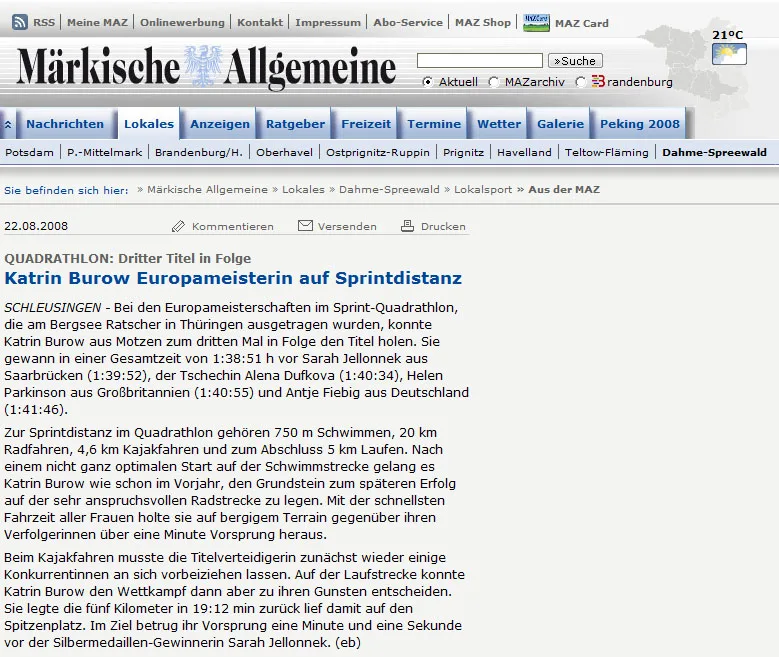The image size is (779, 657).
Task: Open the MAZ Card logo icon
Action: [536, 23]
